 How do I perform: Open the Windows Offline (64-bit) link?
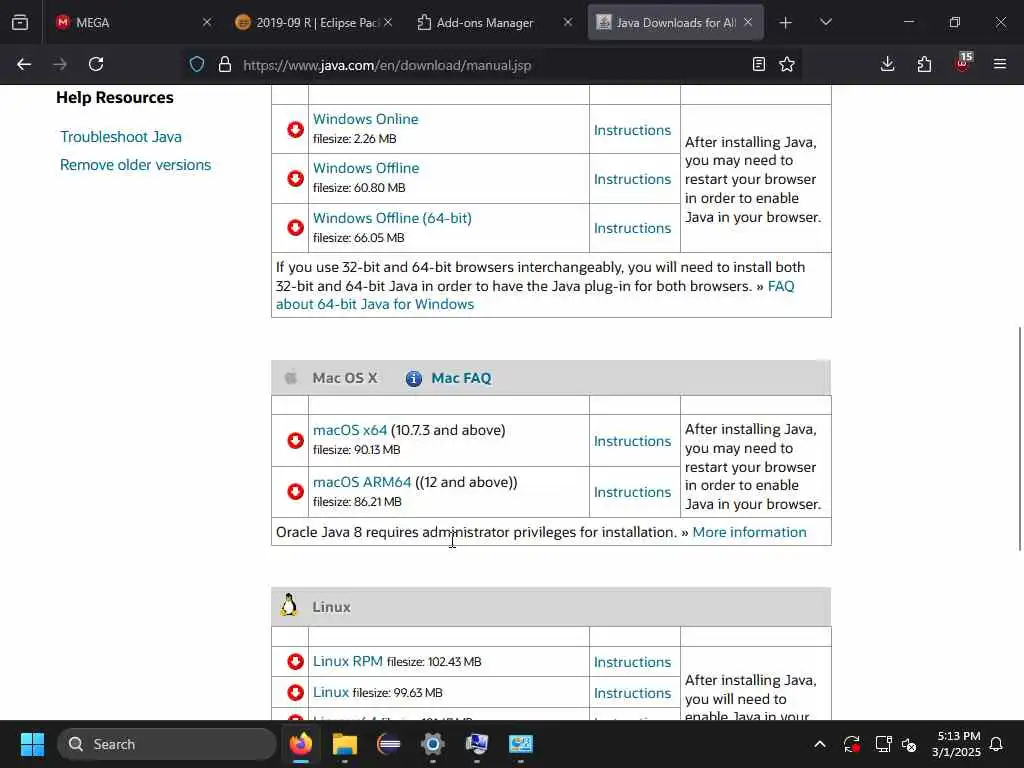[392, 218]
